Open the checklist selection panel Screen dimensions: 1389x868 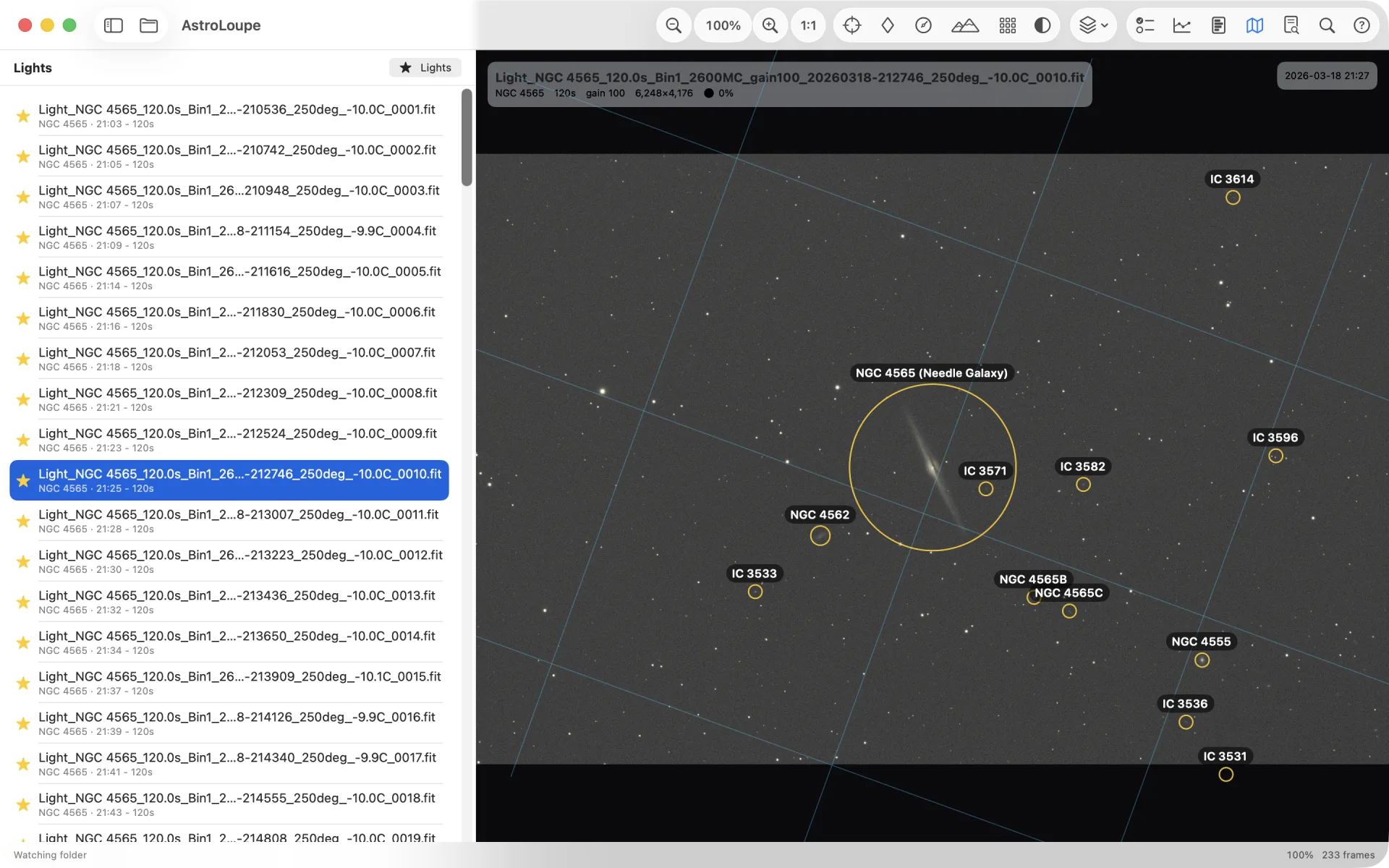(x=1144, y=25)
